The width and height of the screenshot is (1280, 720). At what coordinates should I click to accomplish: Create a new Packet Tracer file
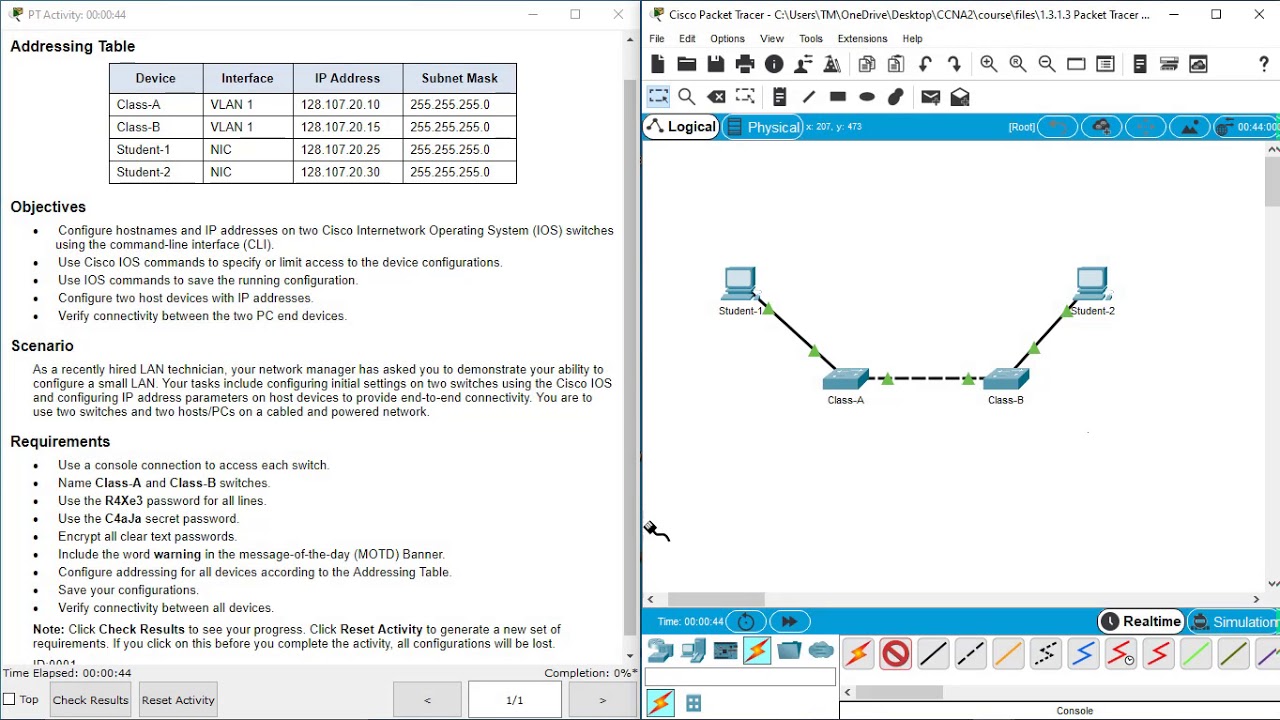point(657,64)
